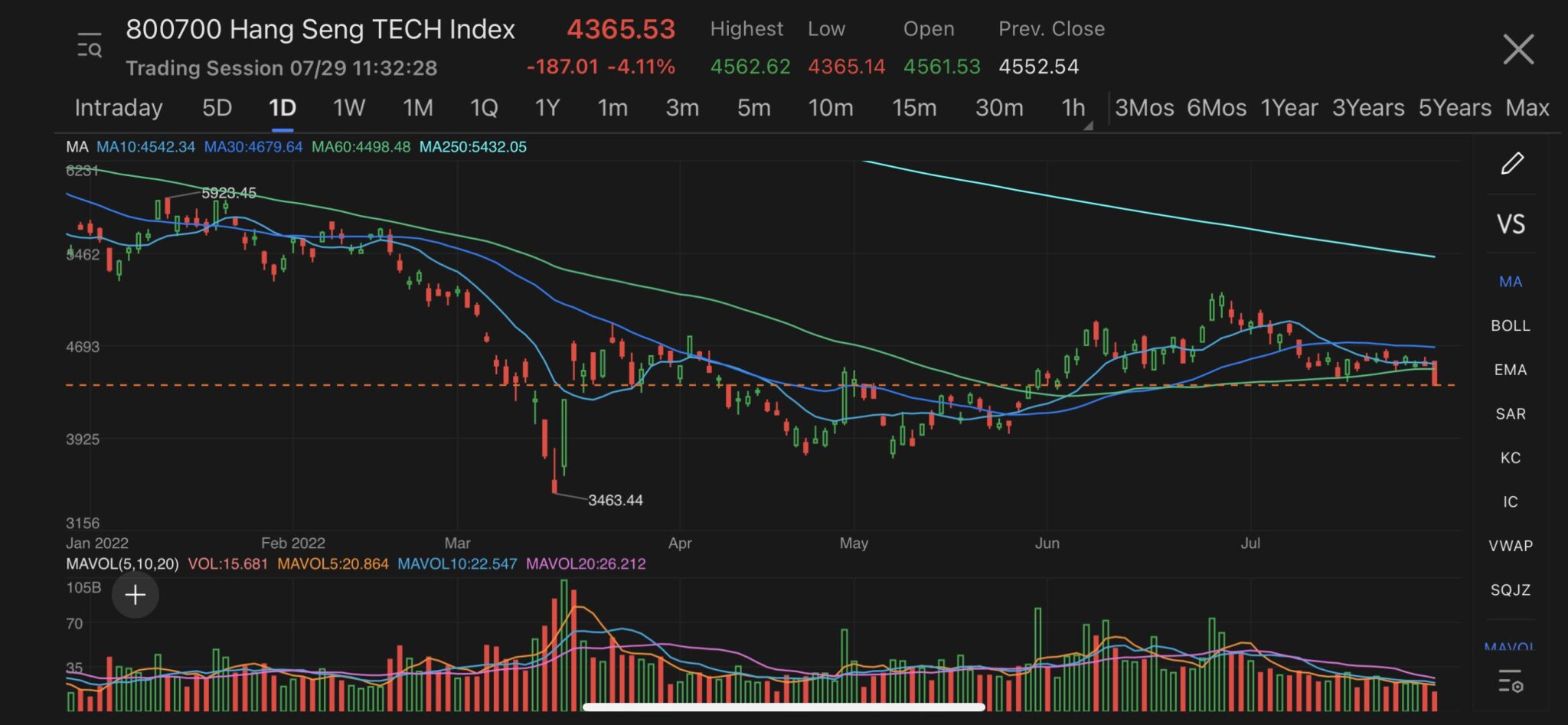Enable the VWAP indicator
The height and width of the screenshot is (725, 1568).
(x=1511, y=546)
